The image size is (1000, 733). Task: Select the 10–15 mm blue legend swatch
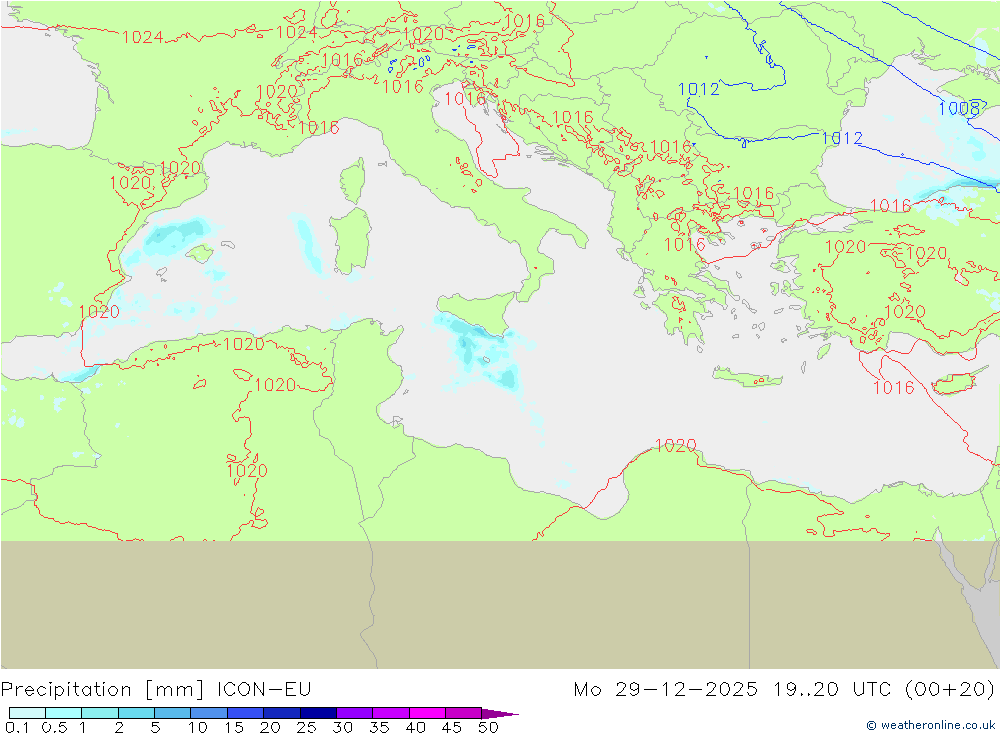[x=209, y=713]
